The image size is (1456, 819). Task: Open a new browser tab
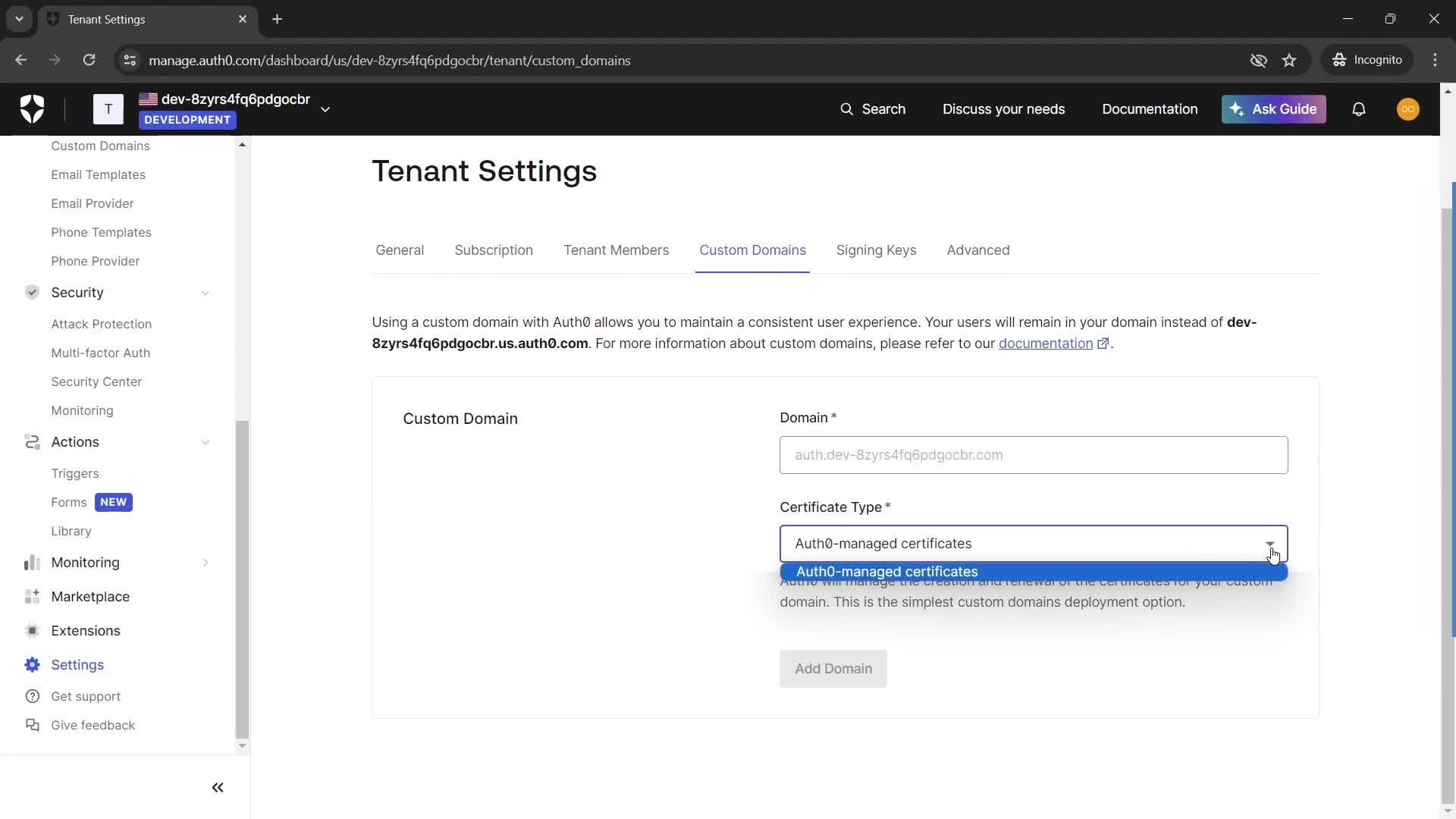coord(277,19)
